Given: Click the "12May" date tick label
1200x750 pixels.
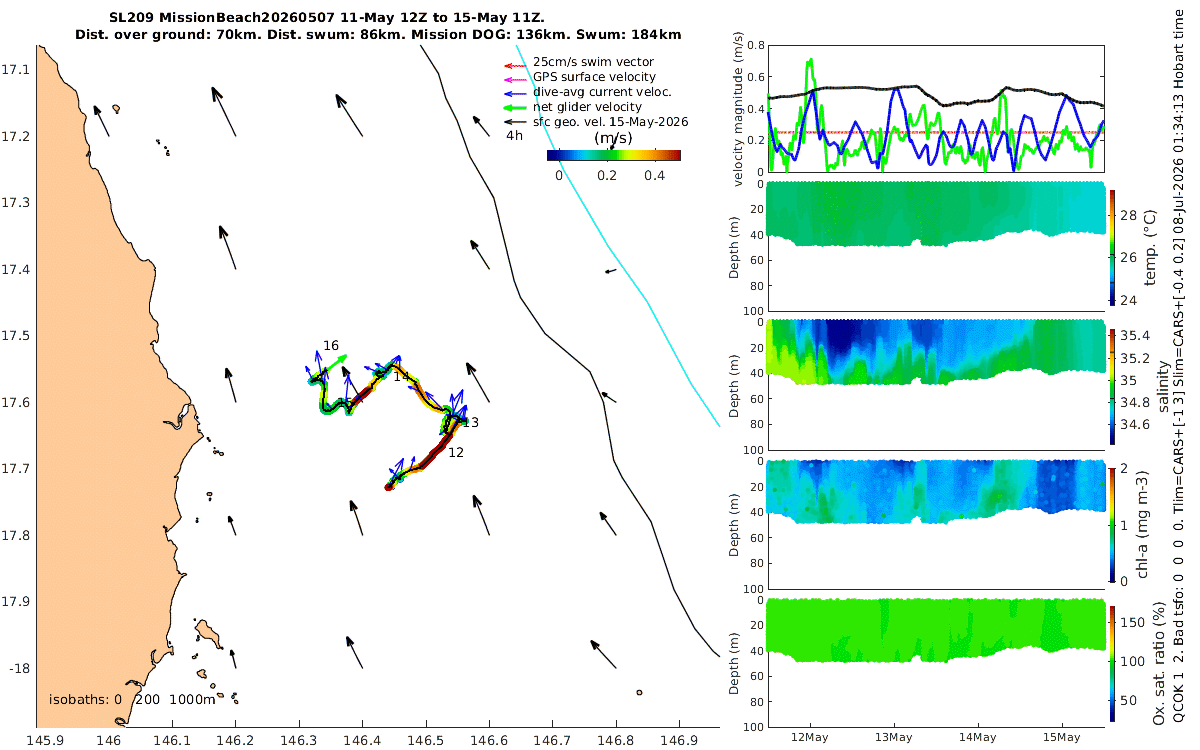Looking at the screenshot, I should (808, 736).
